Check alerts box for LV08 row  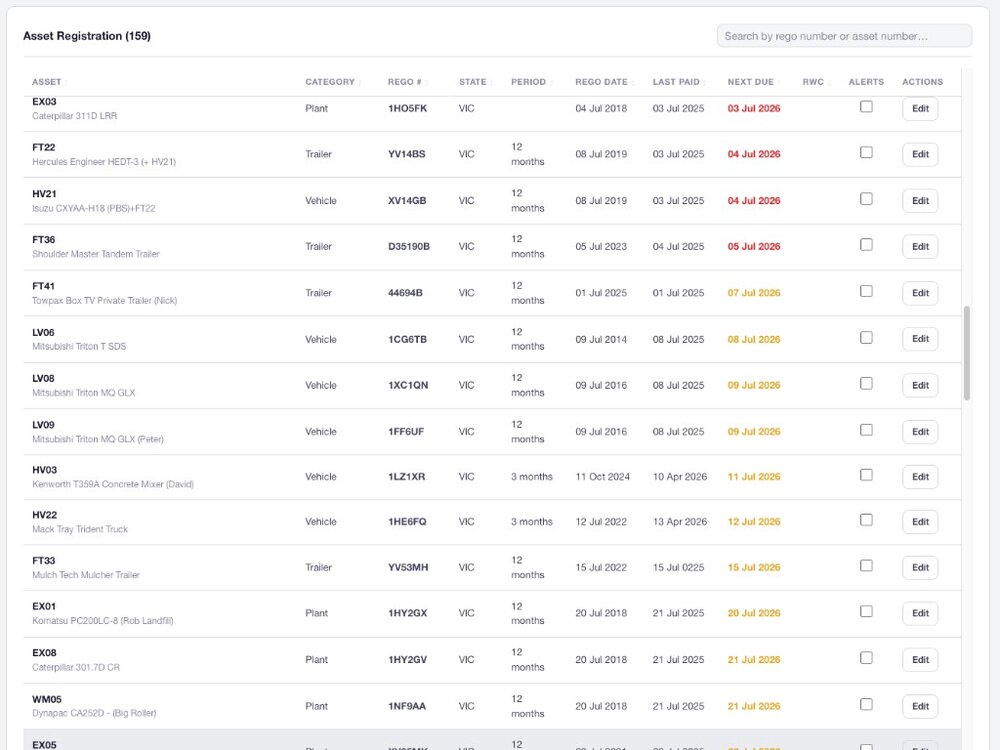tap(866, 383)
